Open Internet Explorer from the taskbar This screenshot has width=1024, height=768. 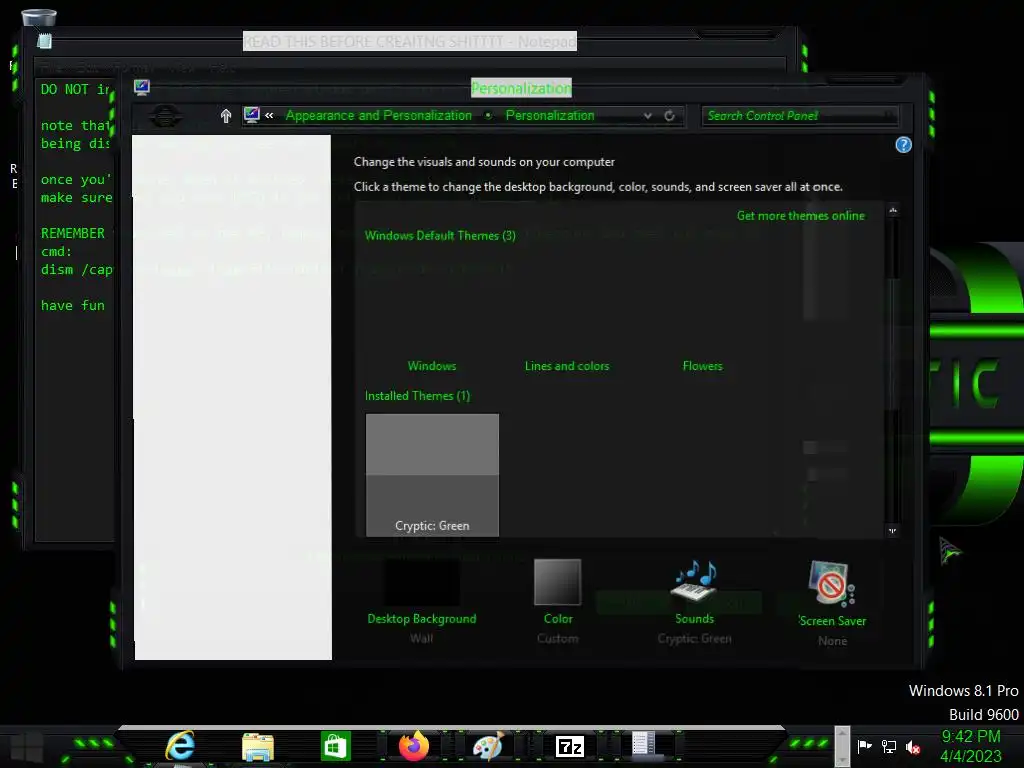tap(180, 746)
